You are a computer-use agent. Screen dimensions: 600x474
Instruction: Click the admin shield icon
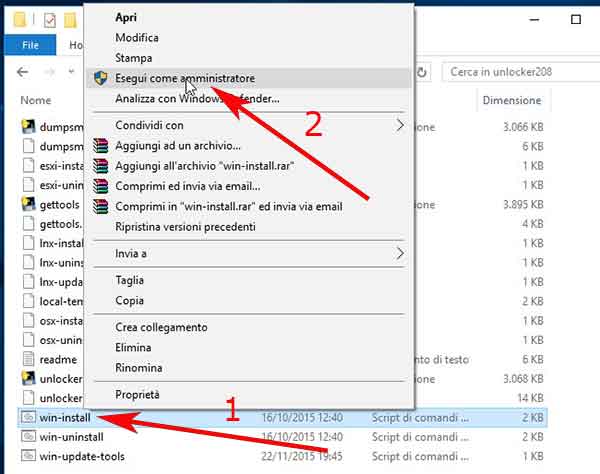[101, 78]
